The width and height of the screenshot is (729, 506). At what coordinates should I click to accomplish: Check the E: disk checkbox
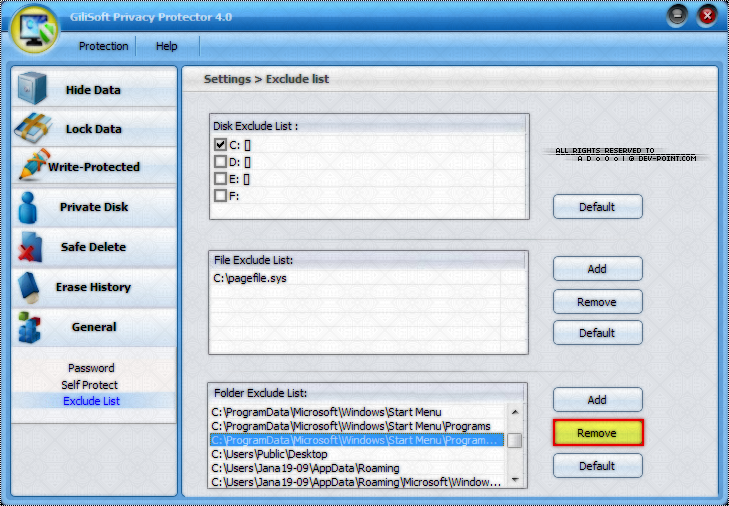[x=220, y=179]
